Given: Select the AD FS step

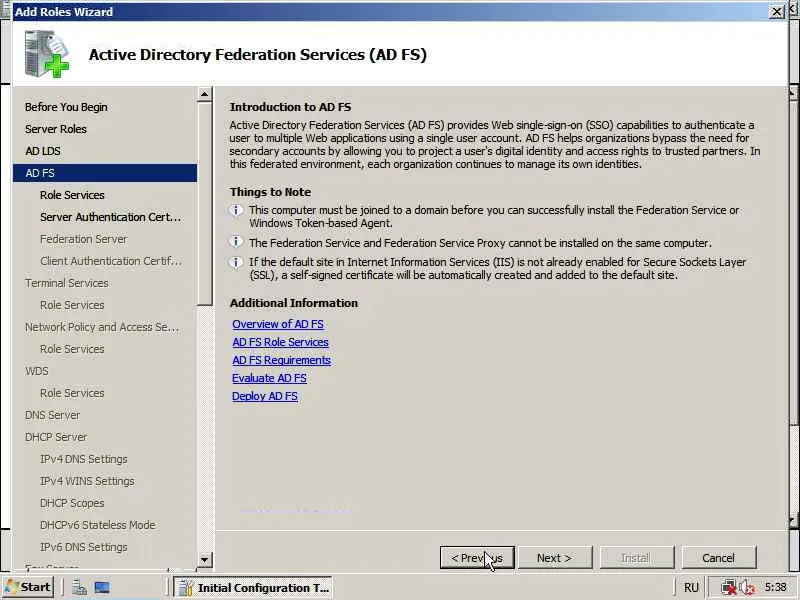Looking at the screenshot, I should coord(105,173).
